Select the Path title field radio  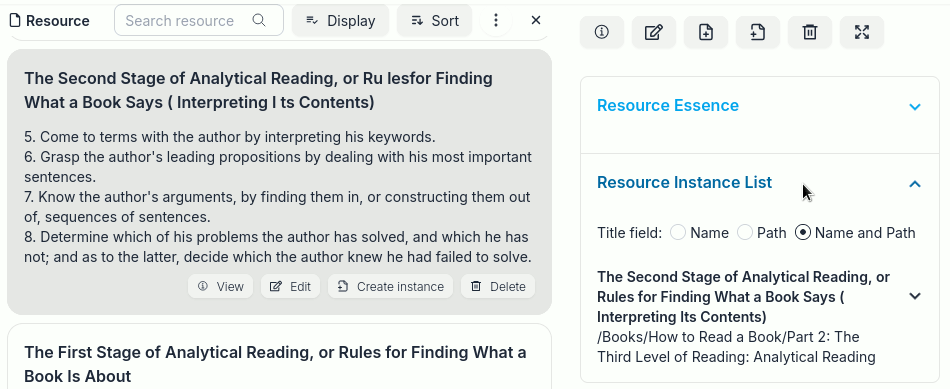[x=745, y=233]
